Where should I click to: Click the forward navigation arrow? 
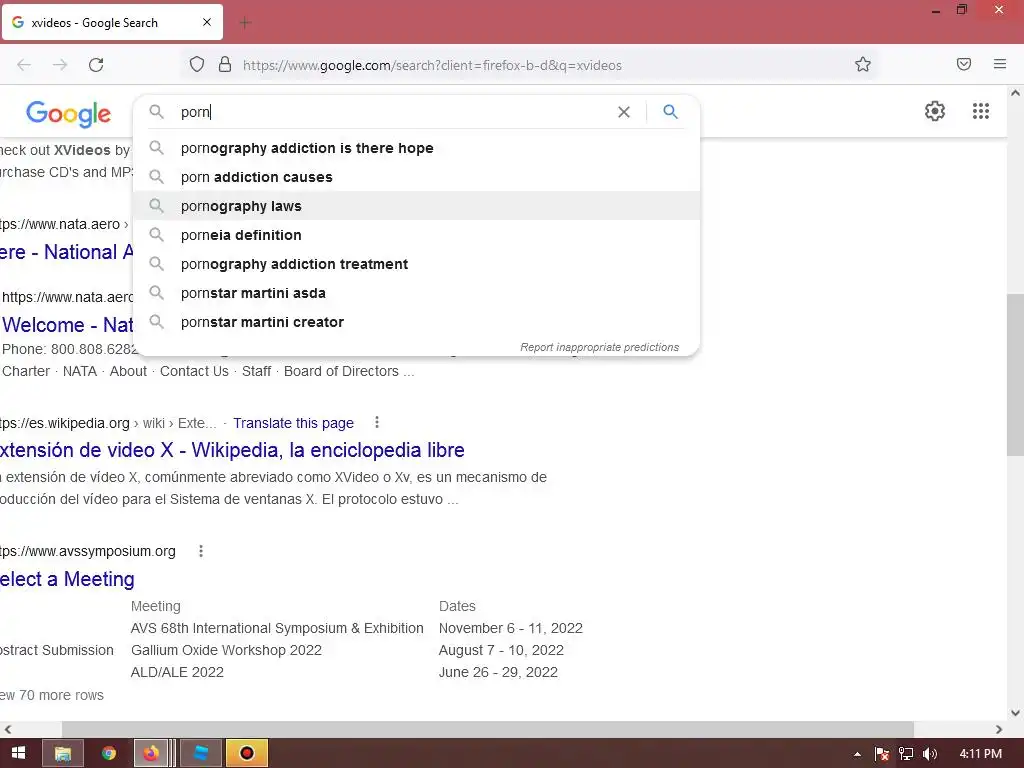[x=60, y=65]
